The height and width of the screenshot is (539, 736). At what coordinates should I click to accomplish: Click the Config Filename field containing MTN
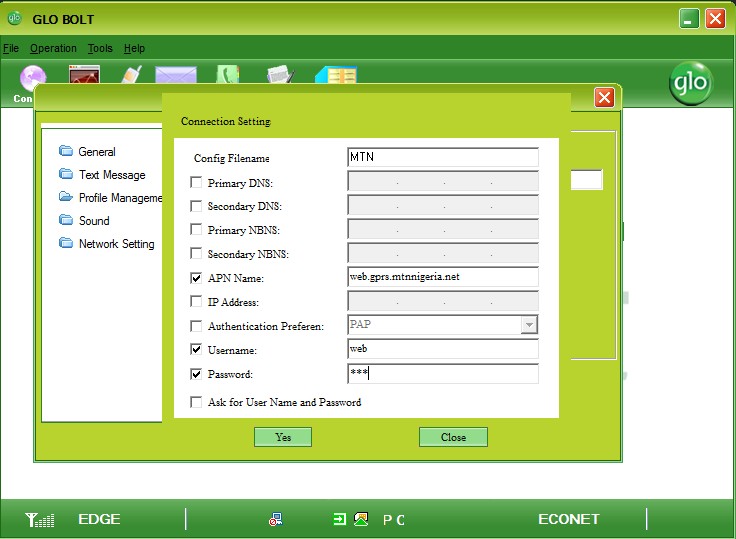pos(443,157)
